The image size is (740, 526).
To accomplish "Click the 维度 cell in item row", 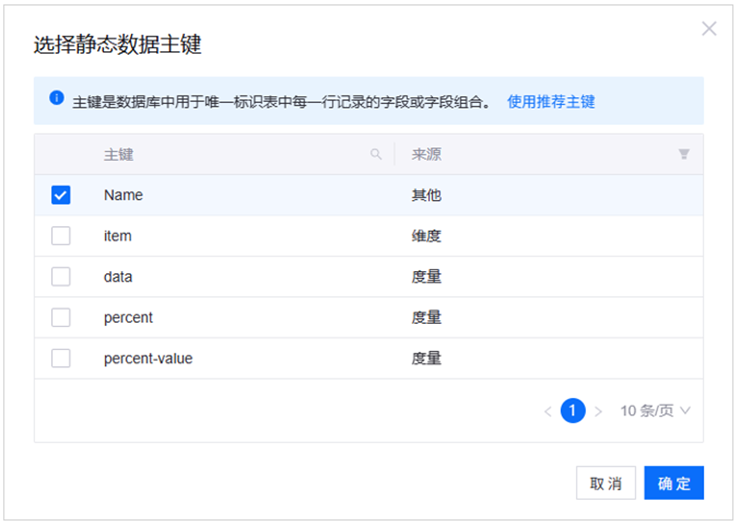I will tap(426, 236).
